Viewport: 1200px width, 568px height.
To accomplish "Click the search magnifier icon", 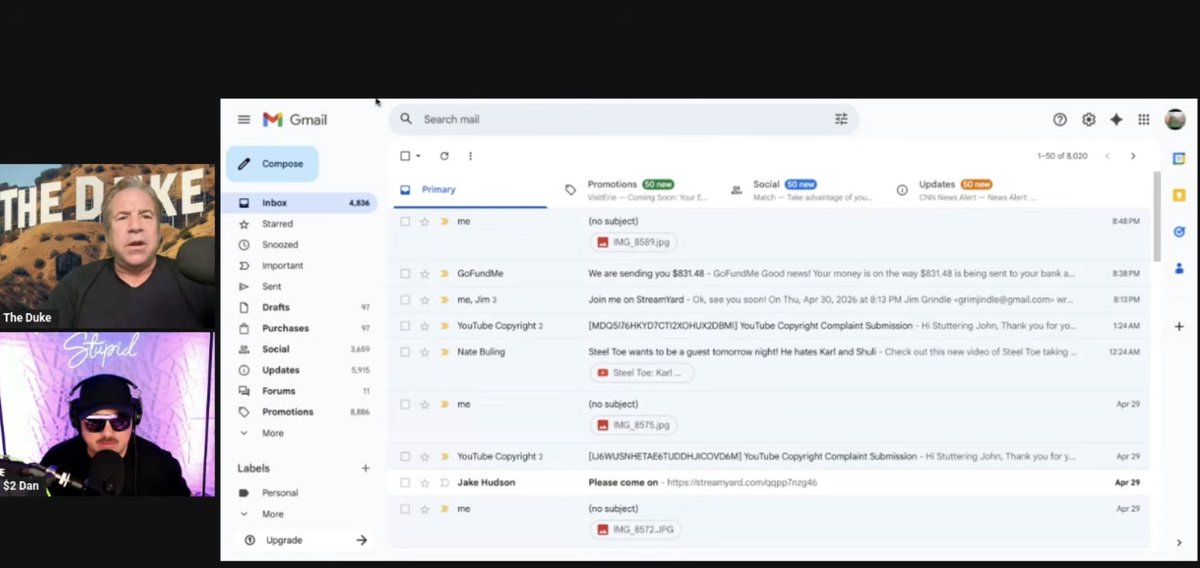I will coord(406,119).
